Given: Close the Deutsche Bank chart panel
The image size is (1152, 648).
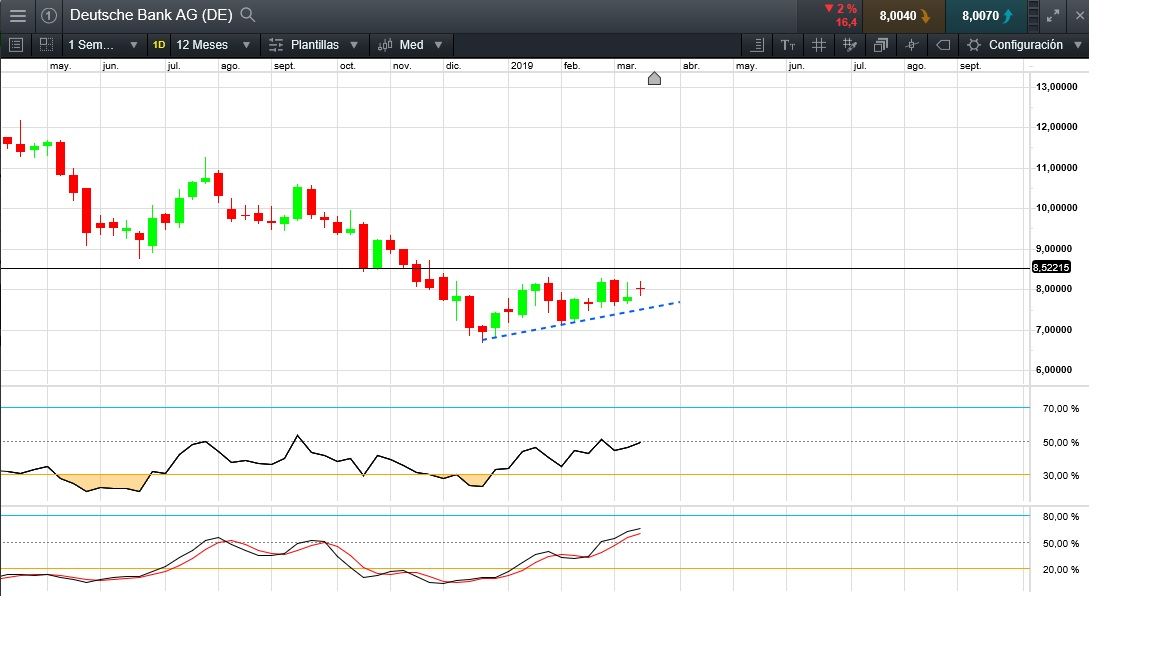Looking at the screenshot, I should point(1080,15).
